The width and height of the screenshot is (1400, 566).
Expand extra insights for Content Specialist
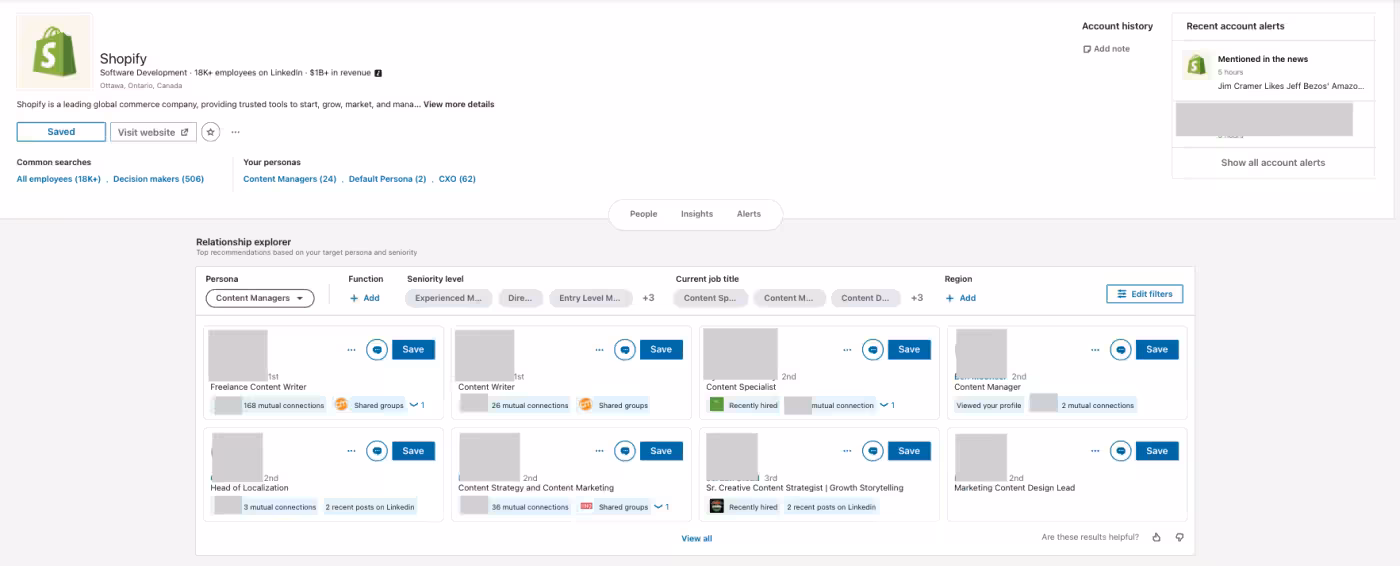point(887,405)
